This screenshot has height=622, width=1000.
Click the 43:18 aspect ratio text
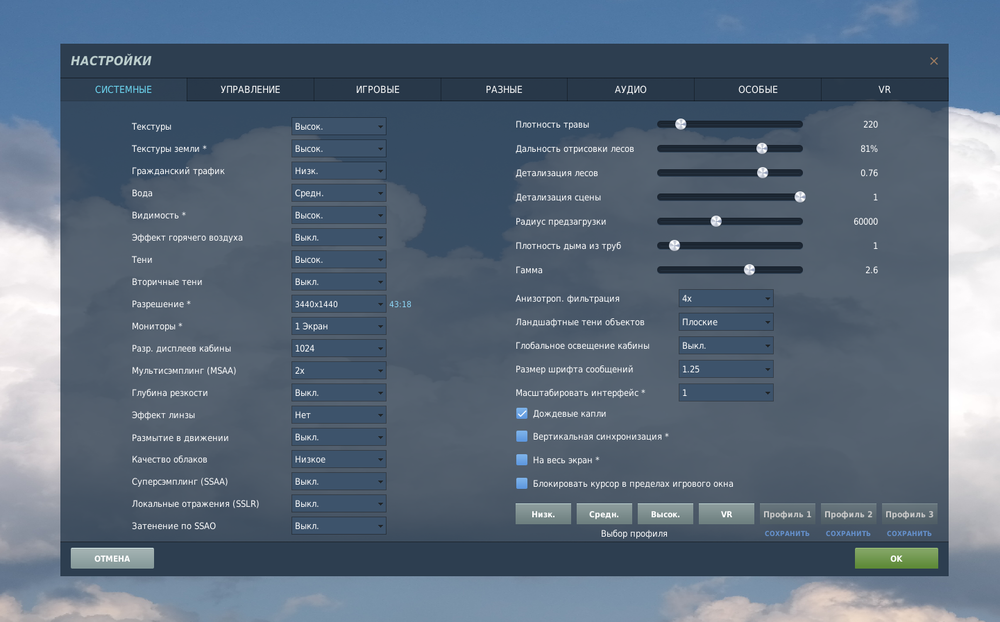(x=400, y=304)
